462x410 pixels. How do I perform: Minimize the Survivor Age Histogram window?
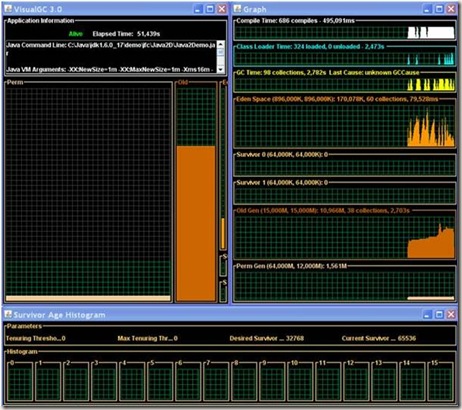coord(427,314)
